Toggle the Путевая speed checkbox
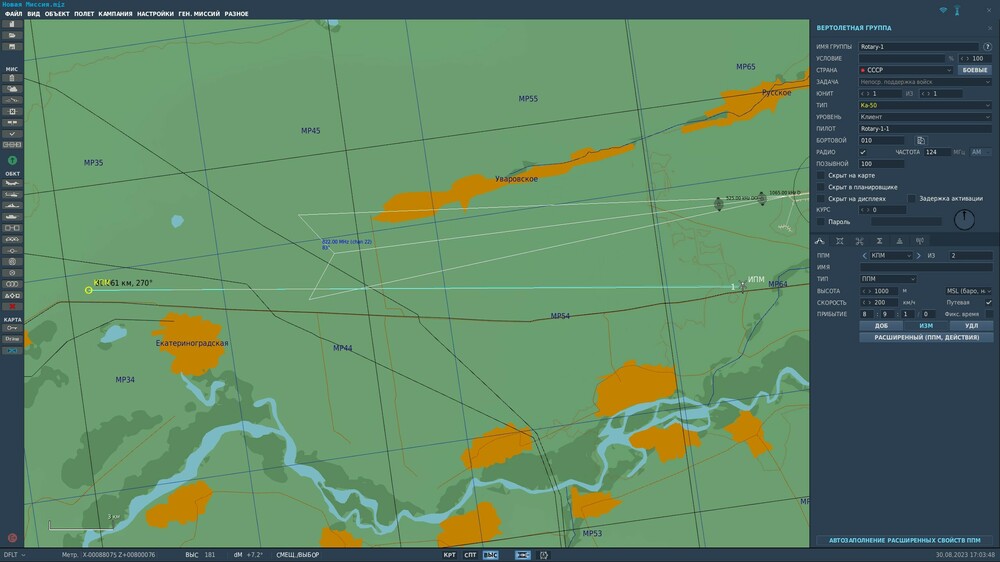 [x=989, y=302]
